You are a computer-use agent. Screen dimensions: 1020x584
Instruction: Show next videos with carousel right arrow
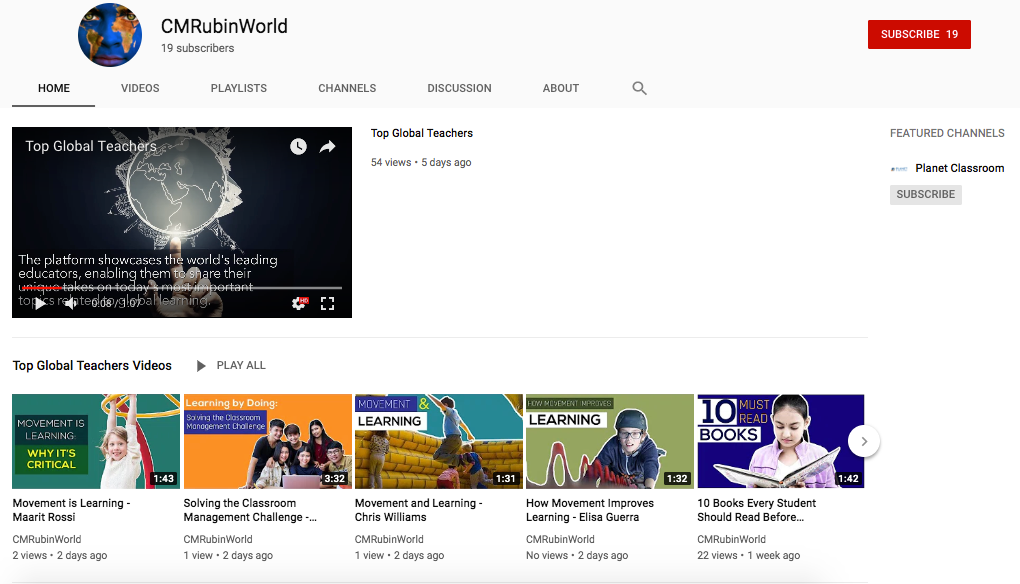click(864, 442)
